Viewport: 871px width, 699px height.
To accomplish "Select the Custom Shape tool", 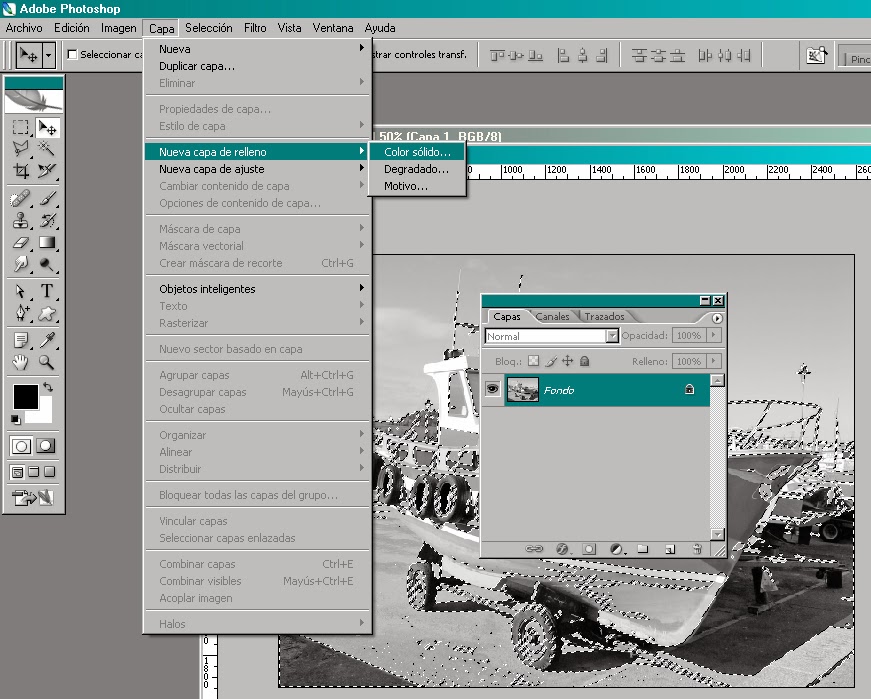I will [x=47, y=313].
